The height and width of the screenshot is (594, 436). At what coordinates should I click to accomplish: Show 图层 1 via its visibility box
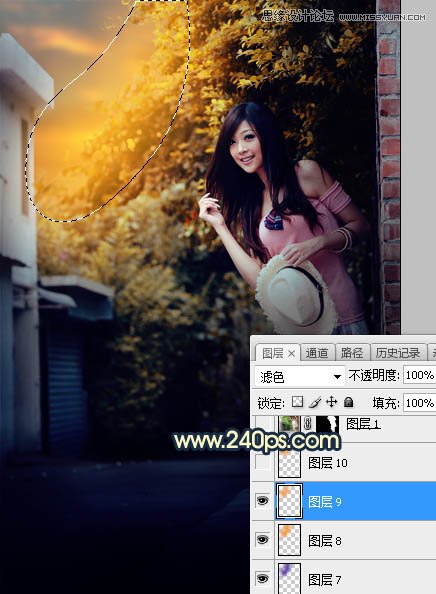[263, 424]
